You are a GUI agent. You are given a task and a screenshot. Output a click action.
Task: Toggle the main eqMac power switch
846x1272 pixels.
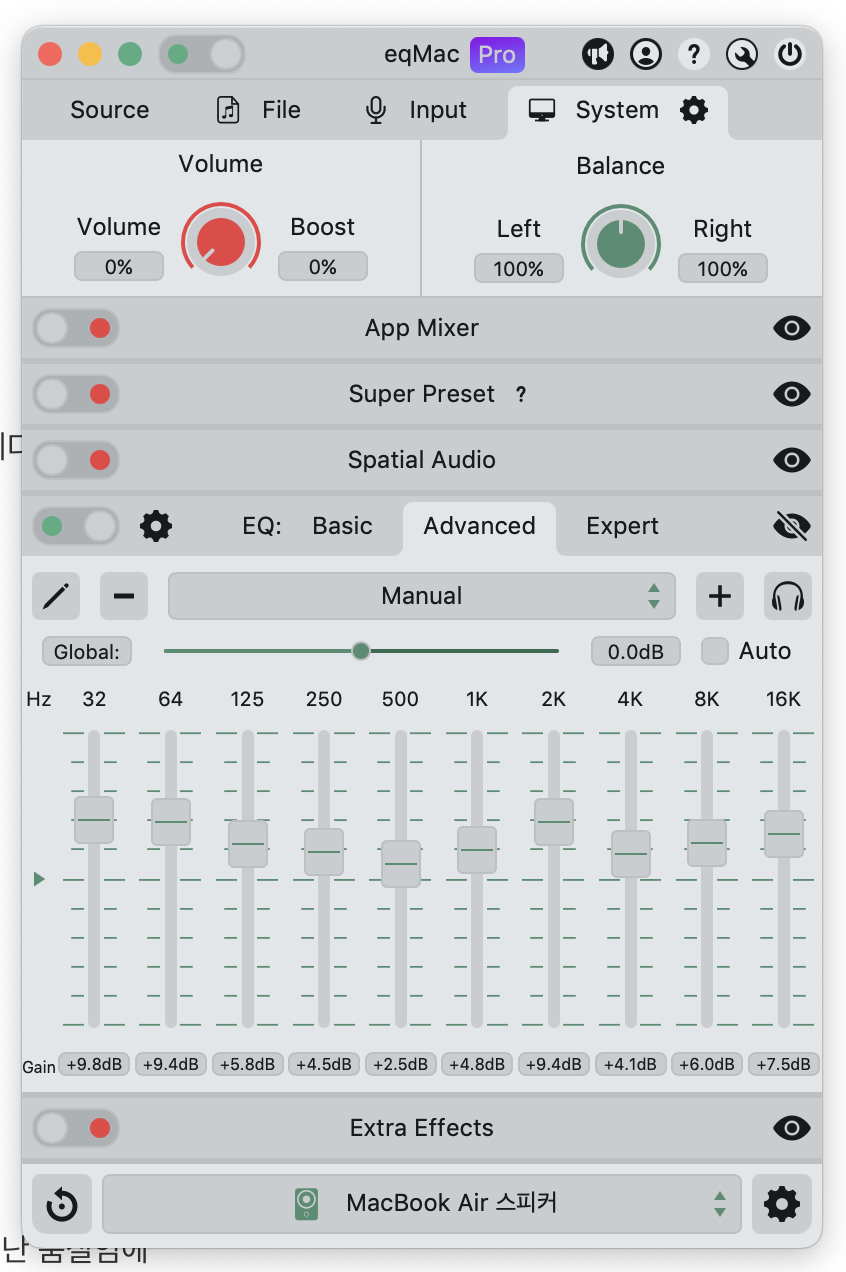tap(202, 54)
